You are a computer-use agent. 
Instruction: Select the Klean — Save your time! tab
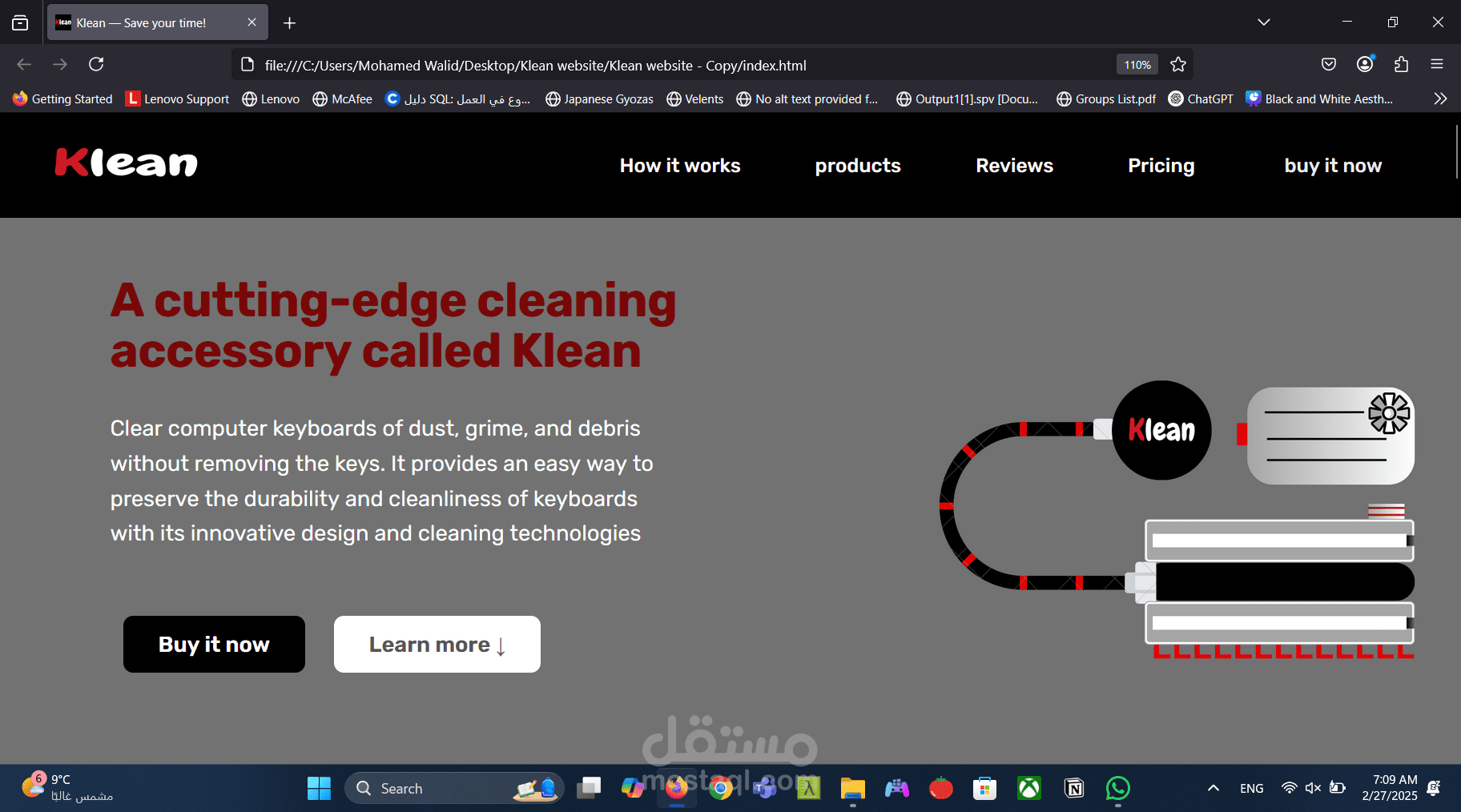[144, 22]
